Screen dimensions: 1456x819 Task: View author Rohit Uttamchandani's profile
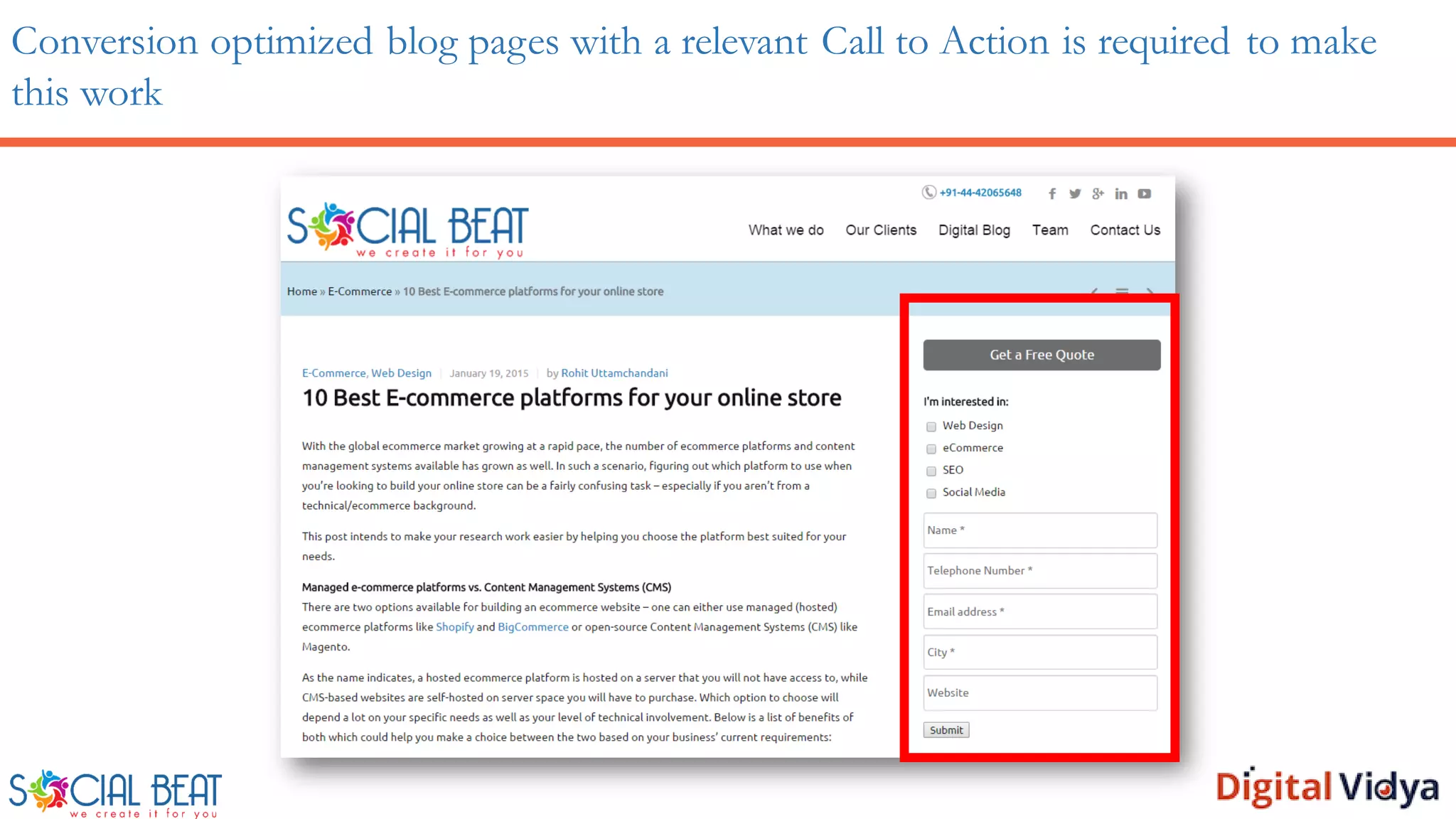[614, 373]
